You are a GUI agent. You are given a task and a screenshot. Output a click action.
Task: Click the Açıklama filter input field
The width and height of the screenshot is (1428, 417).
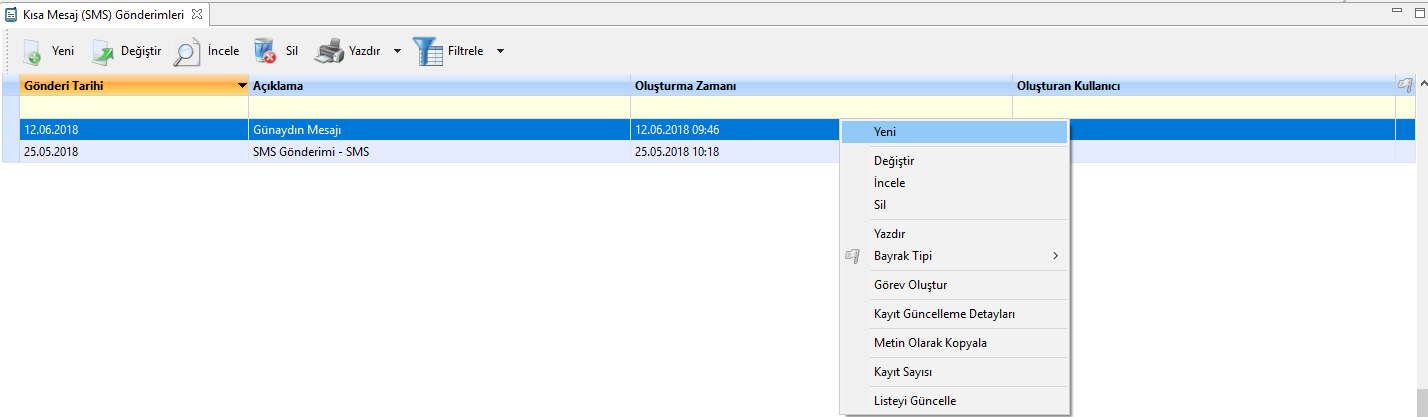(439, 106)
